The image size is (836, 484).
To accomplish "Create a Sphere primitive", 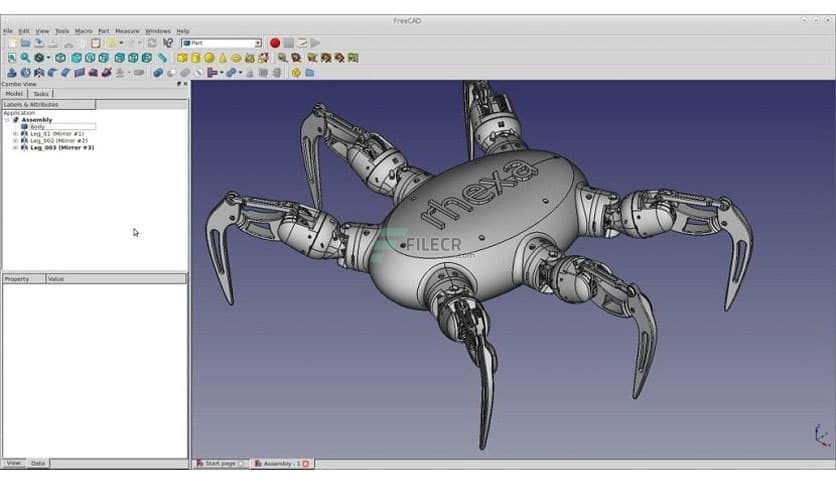I will [x=210, y=58].
